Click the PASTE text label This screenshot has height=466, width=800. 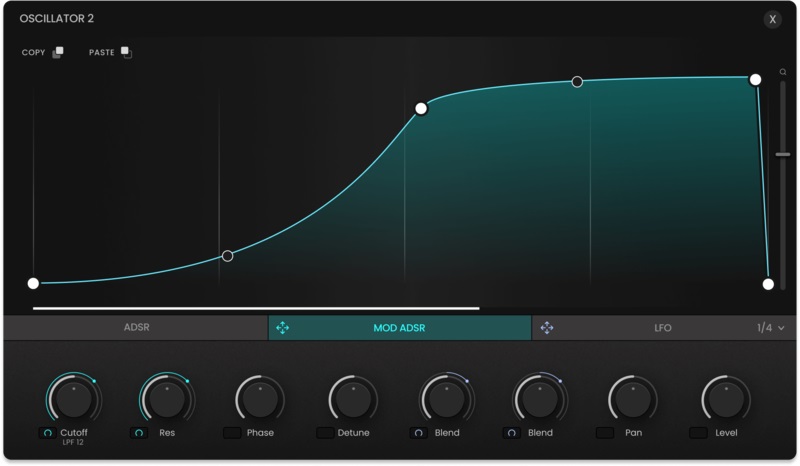tap(102, 53)
